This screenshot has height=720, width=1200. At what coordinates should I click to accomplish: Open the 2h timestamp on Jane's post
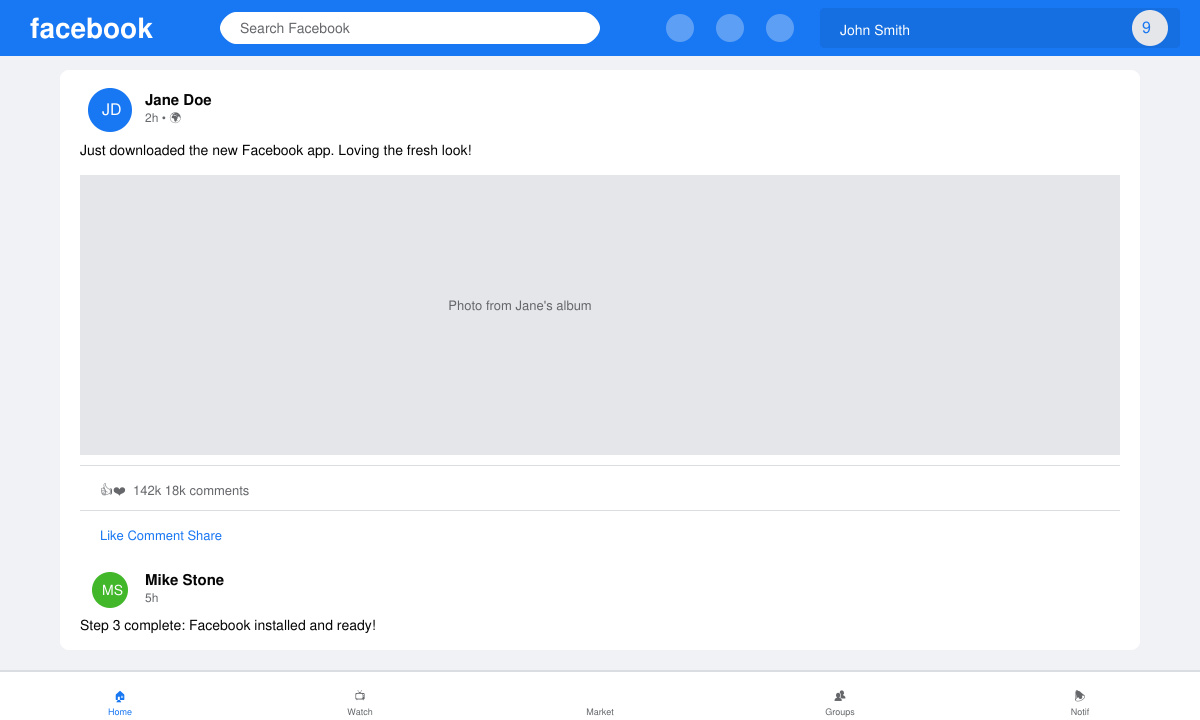tap(151, 118)
